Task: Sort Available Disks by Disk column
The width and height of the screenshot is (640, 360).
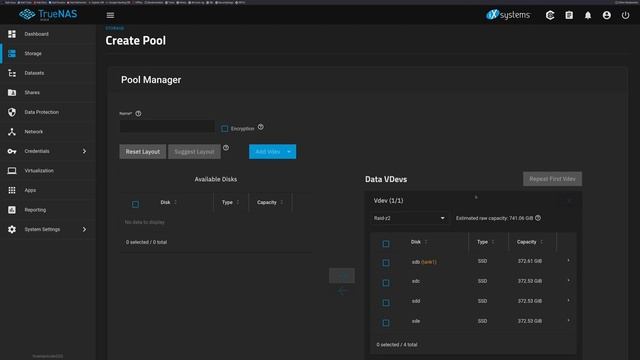Action: click(169, 202)
